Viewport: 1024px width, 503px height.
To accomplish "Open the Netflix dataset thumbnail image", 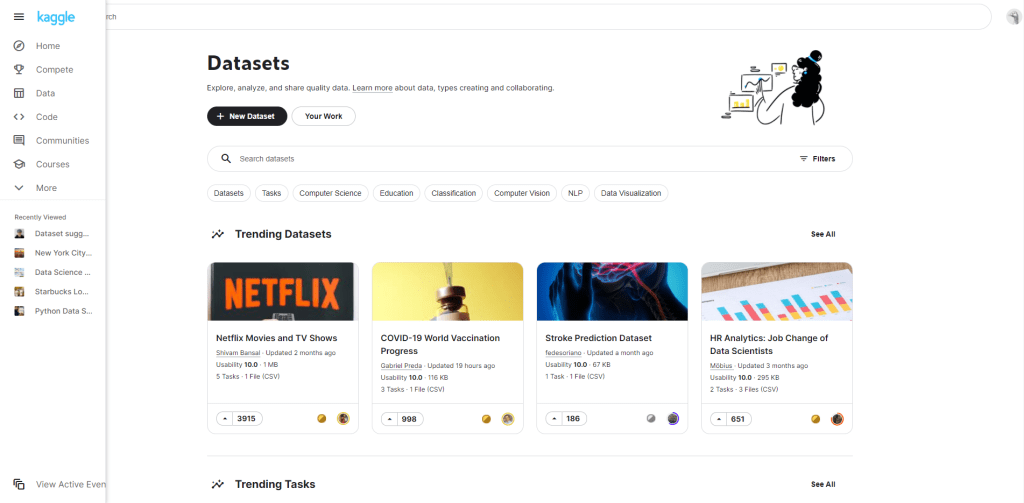I will point(283,291).
